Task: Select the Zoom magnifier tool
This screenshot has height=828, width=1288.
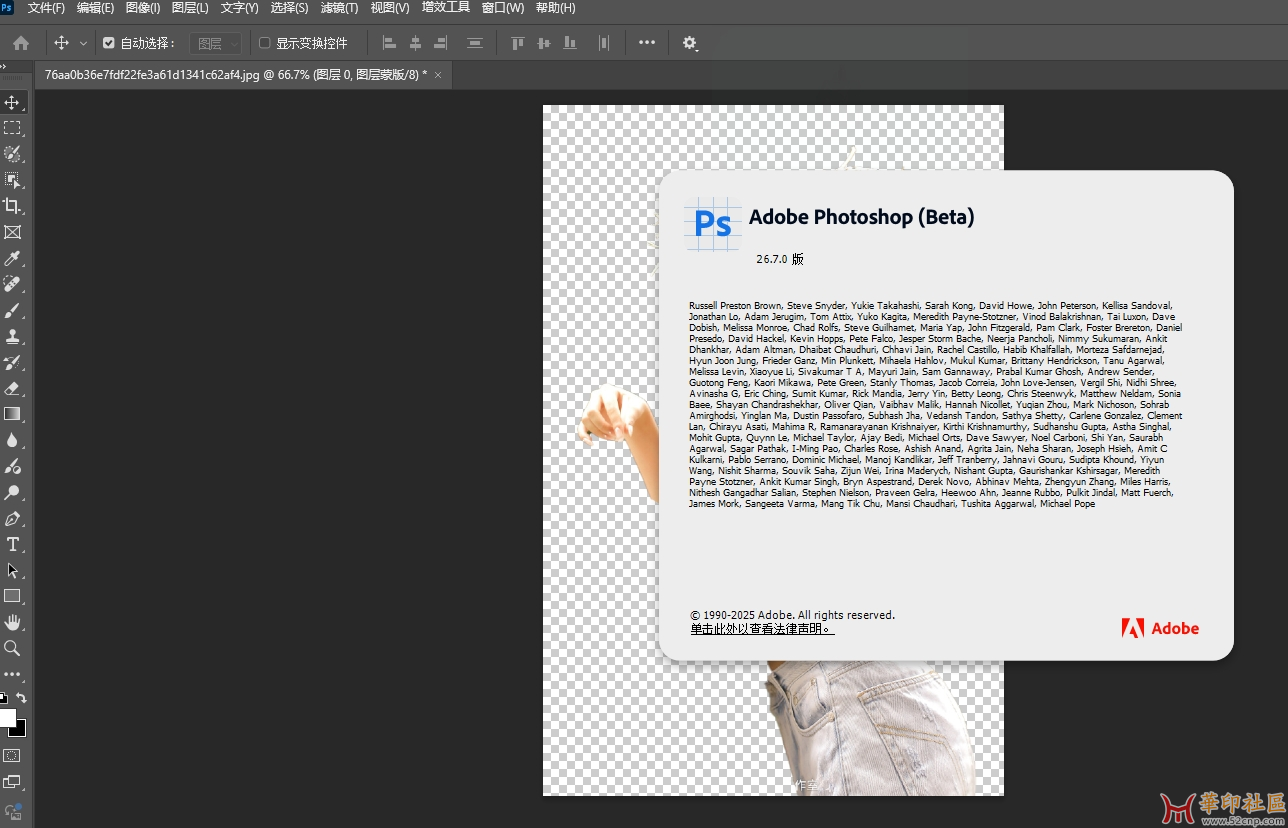Action: tap(12, 648)
